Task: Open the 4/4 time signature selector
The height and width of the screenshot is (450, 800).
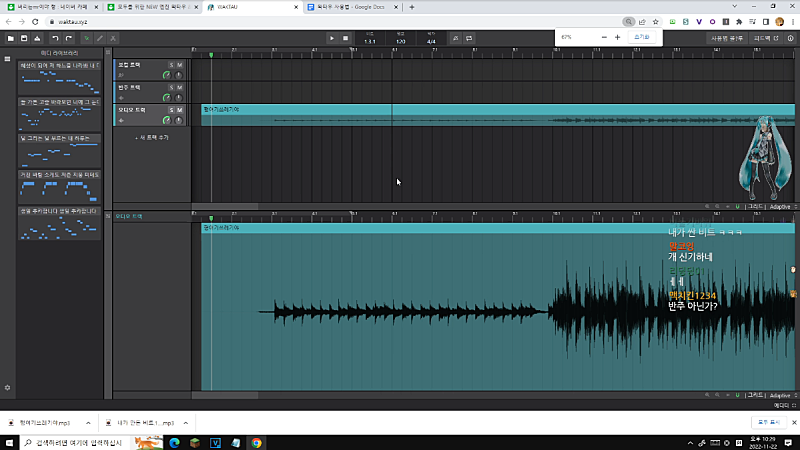Action: point(430,40)
